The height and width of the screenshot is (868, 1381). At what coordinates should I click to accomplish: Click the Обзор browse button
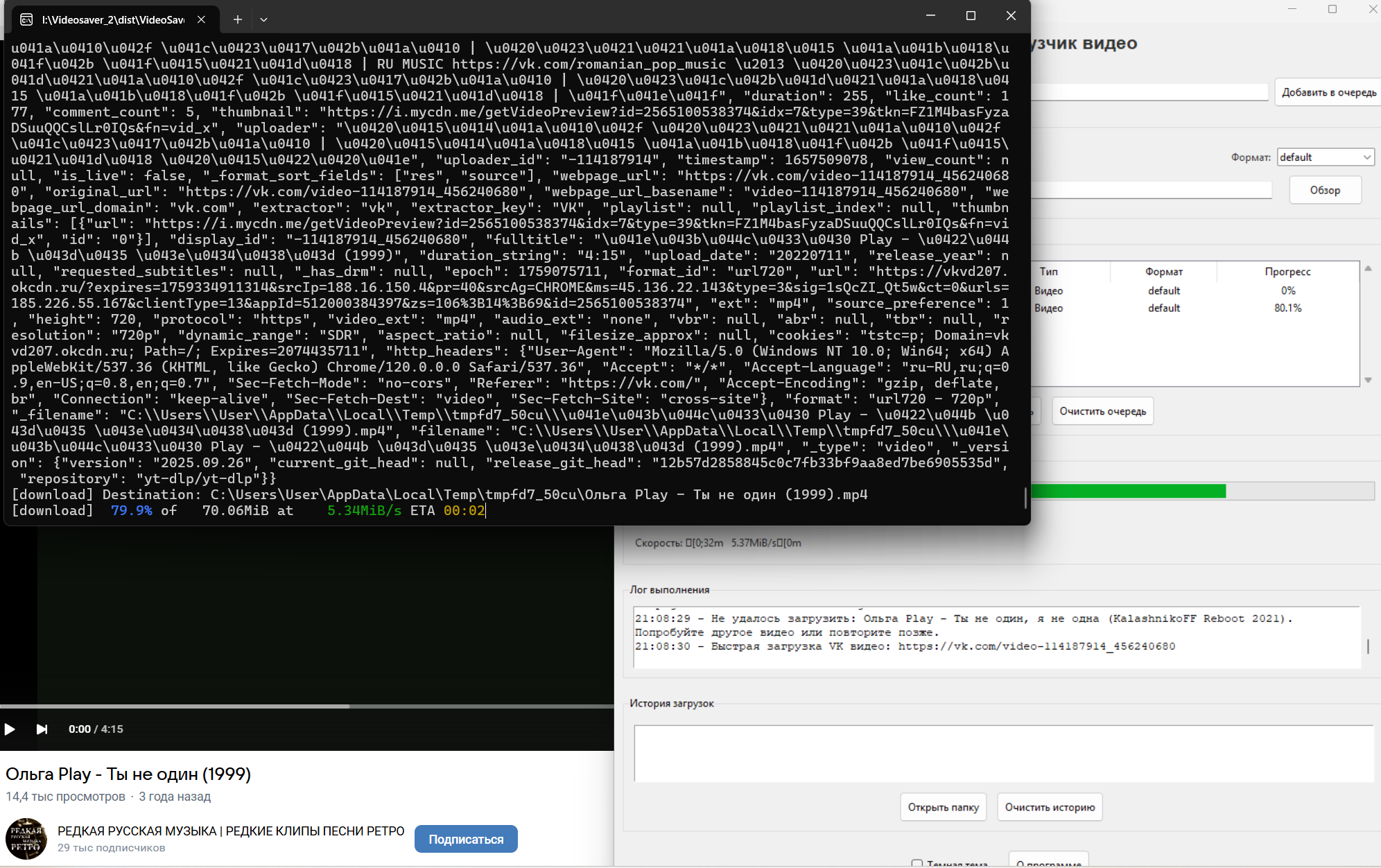[1325, 190]
